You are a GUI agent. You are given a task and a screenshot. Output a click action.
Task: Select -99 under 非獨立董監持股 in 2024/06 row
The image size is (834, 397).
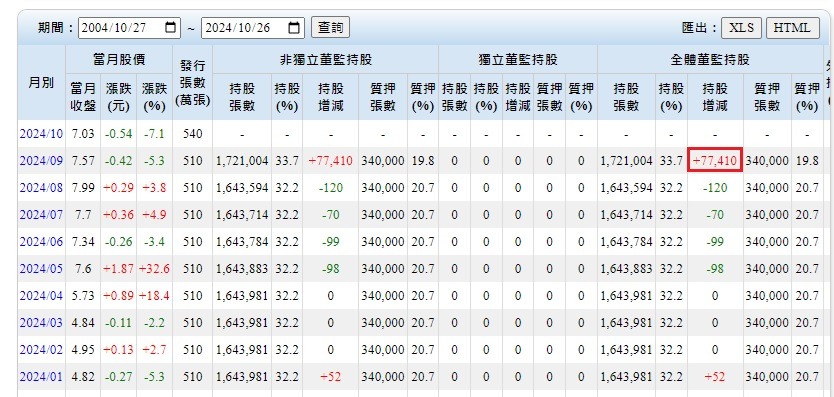tap(330, 242)
